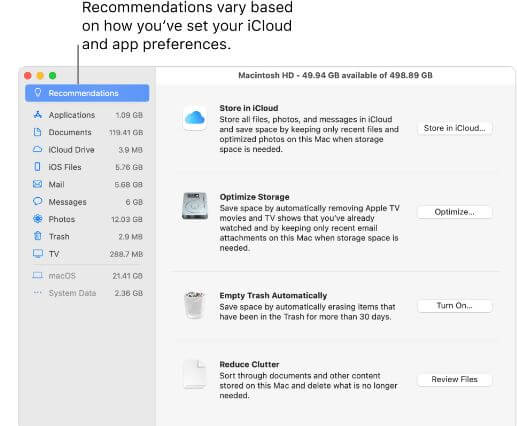Image resolution: width=517 pixels, height=426 pixels.
Task: Click the TV display sidebar icon
Action: (38, 254)
